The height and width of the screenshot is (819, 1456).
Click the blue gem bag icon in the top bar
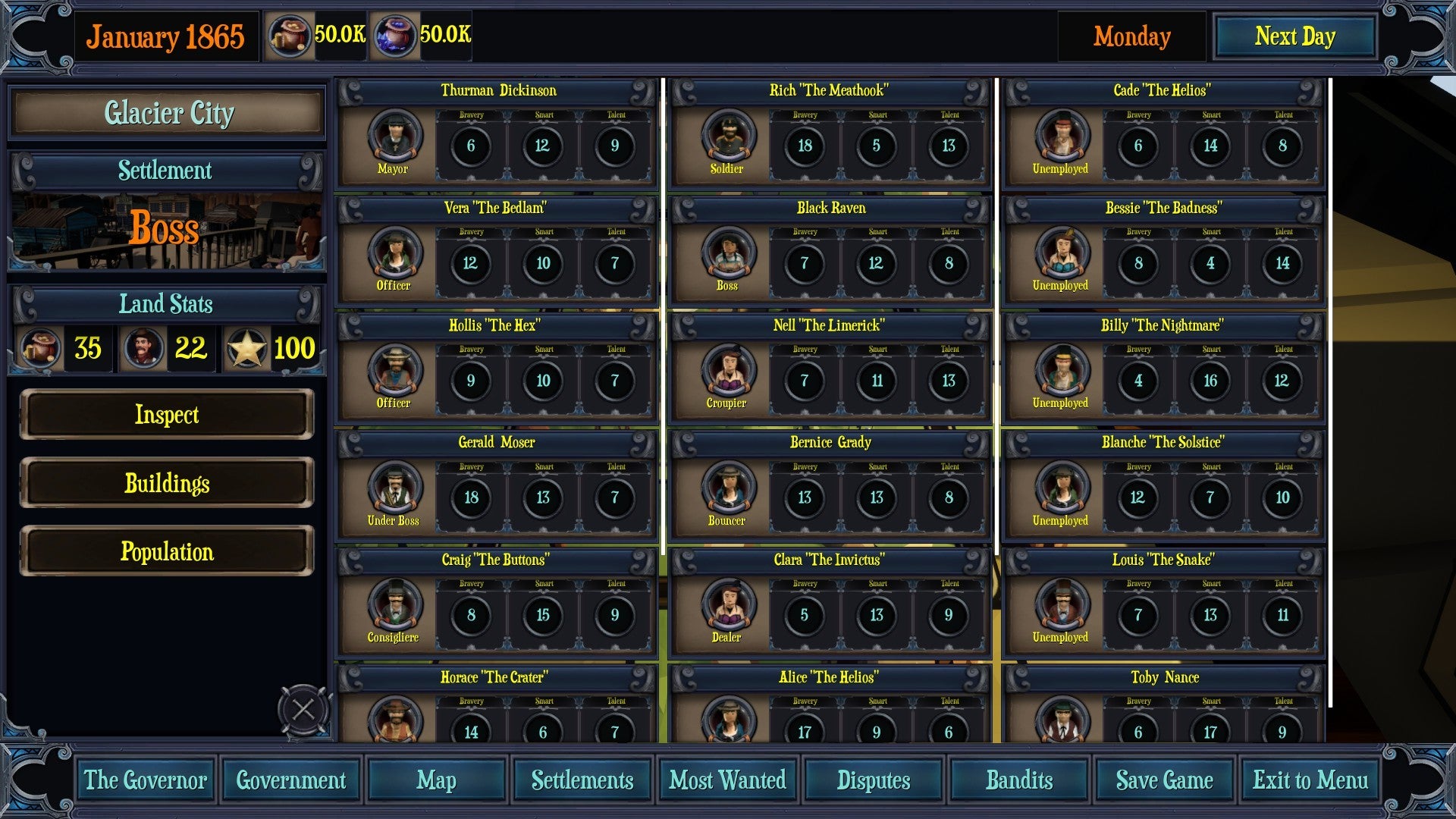(x=394, y=36)
